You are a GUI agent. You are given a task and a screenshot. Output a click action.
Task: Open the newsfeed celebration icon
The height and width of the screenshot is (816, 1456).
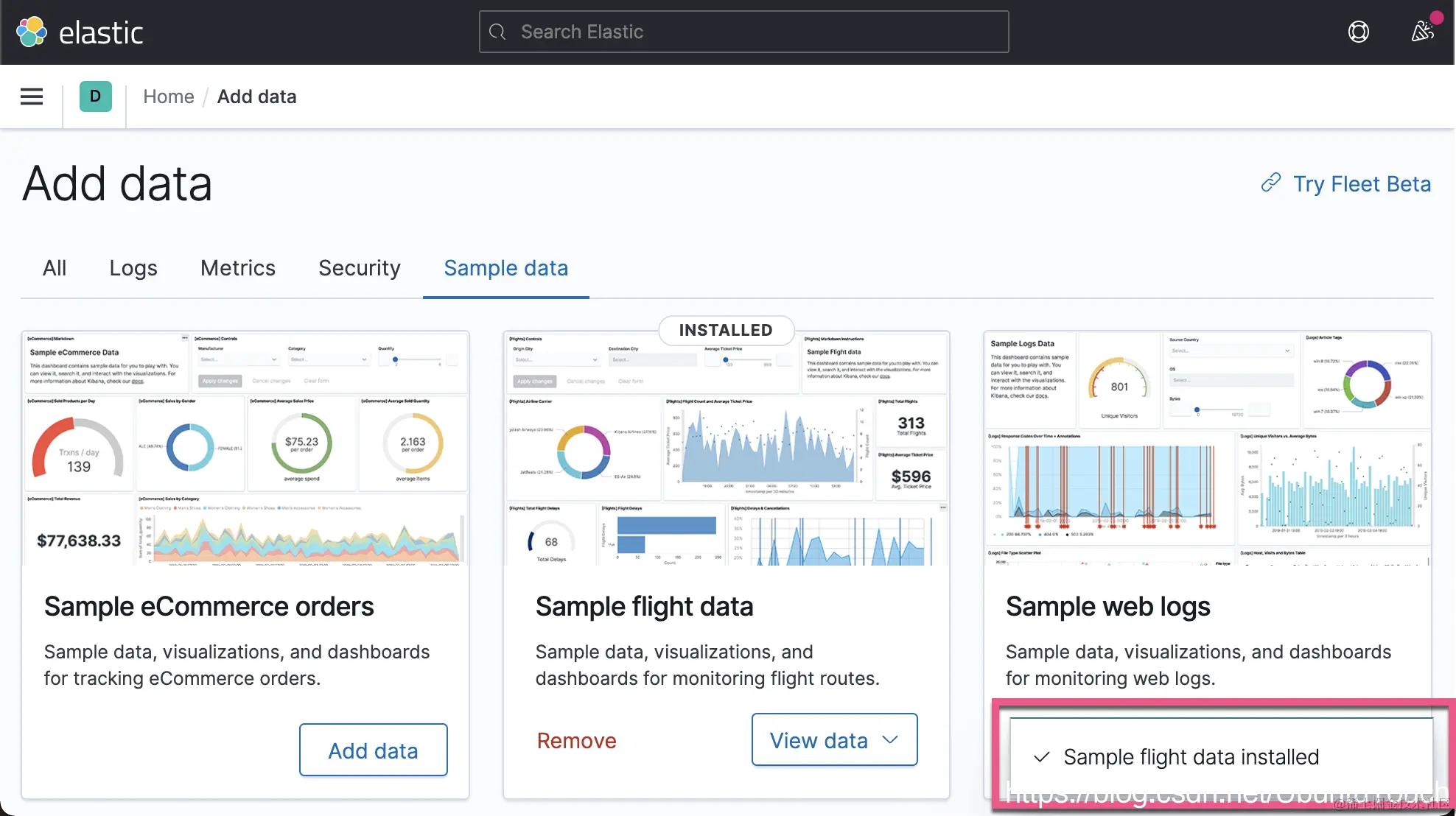[1422, 32]
